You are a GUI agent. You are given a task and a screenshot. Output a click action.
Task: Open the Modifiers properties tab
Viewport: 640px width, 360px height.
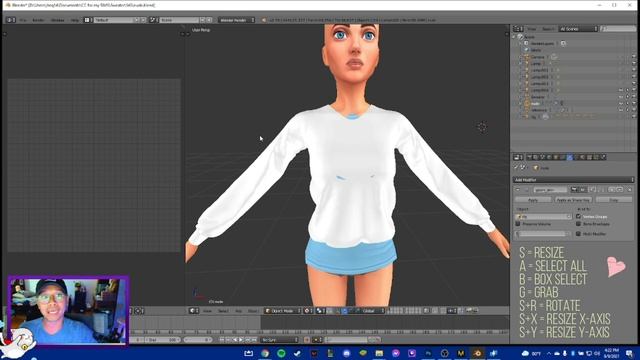[570, 157]
